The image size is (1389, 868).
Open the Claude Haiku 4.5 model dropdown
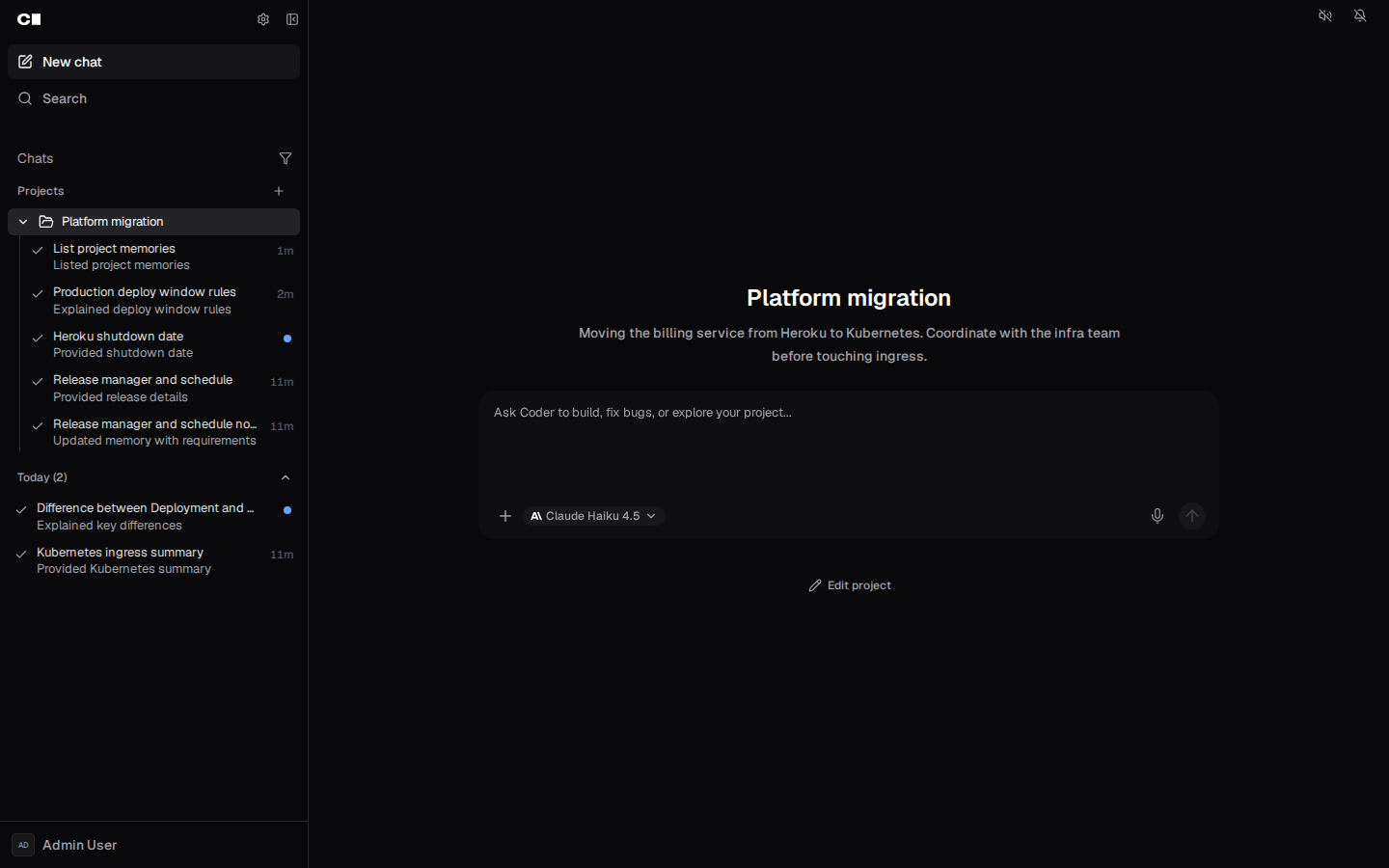(x=594, y=516)
